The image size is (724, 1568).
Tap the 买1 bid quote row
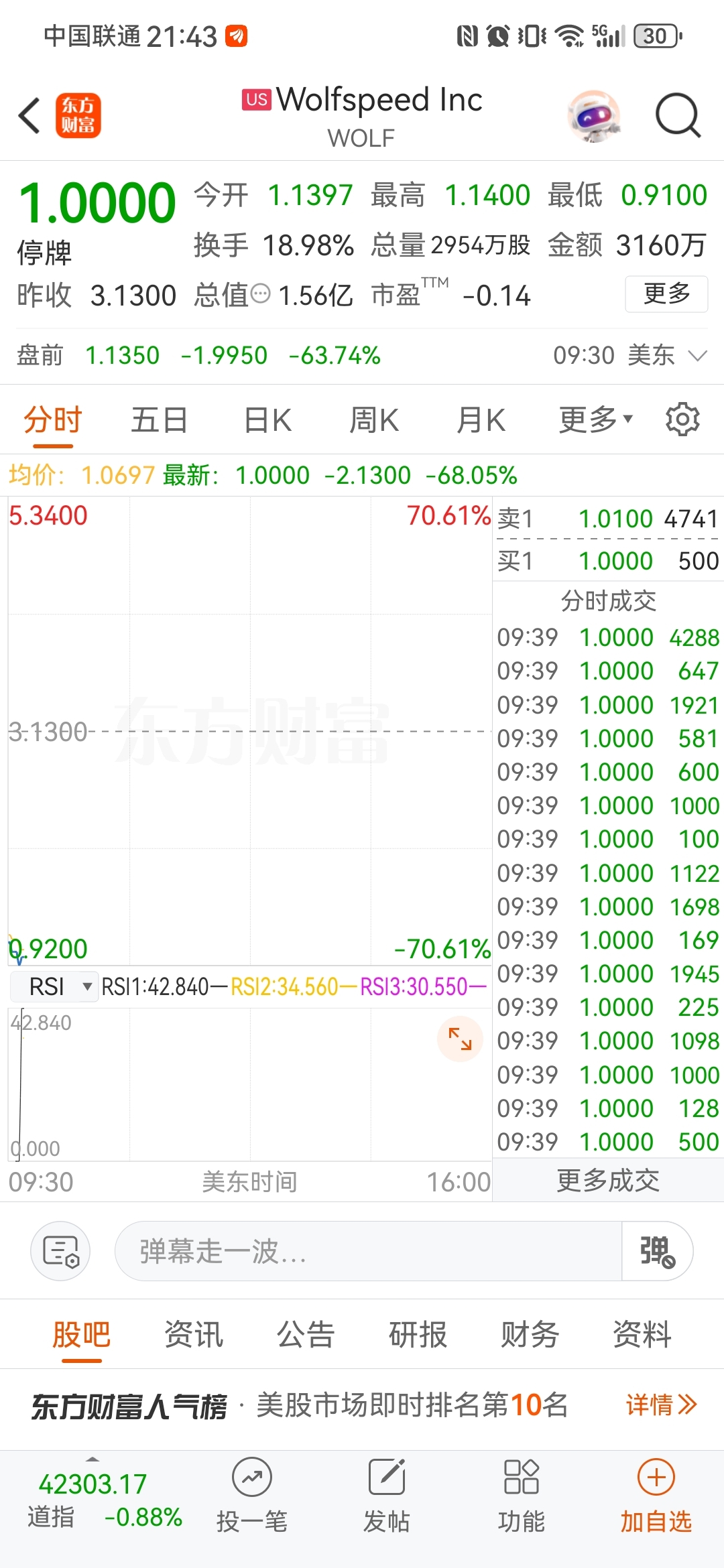click(x=608, y=561)
